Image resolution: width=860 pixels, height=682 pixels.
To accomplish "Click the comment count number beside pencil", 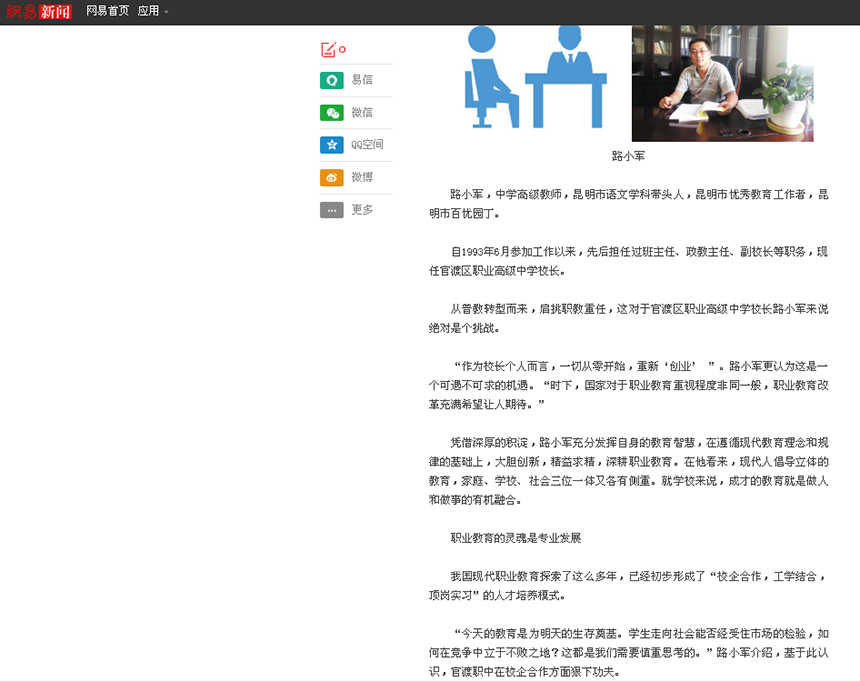I will point(343,49).
